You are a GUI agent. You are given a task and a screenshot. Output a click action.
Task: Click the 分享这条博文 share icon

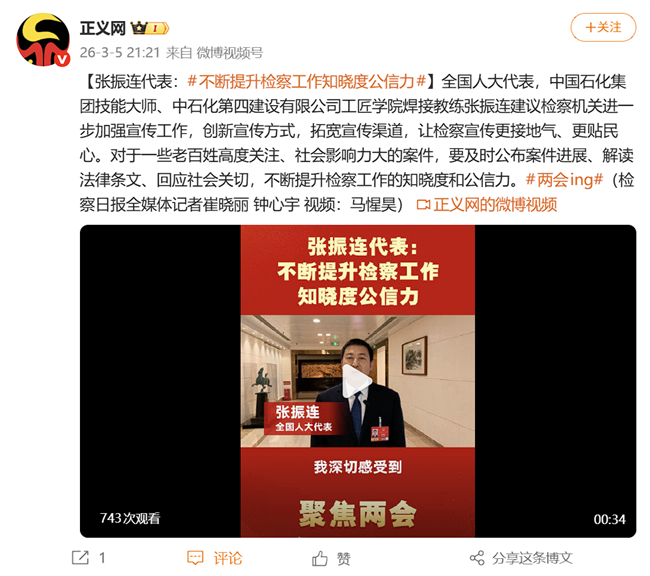point(477,558)
